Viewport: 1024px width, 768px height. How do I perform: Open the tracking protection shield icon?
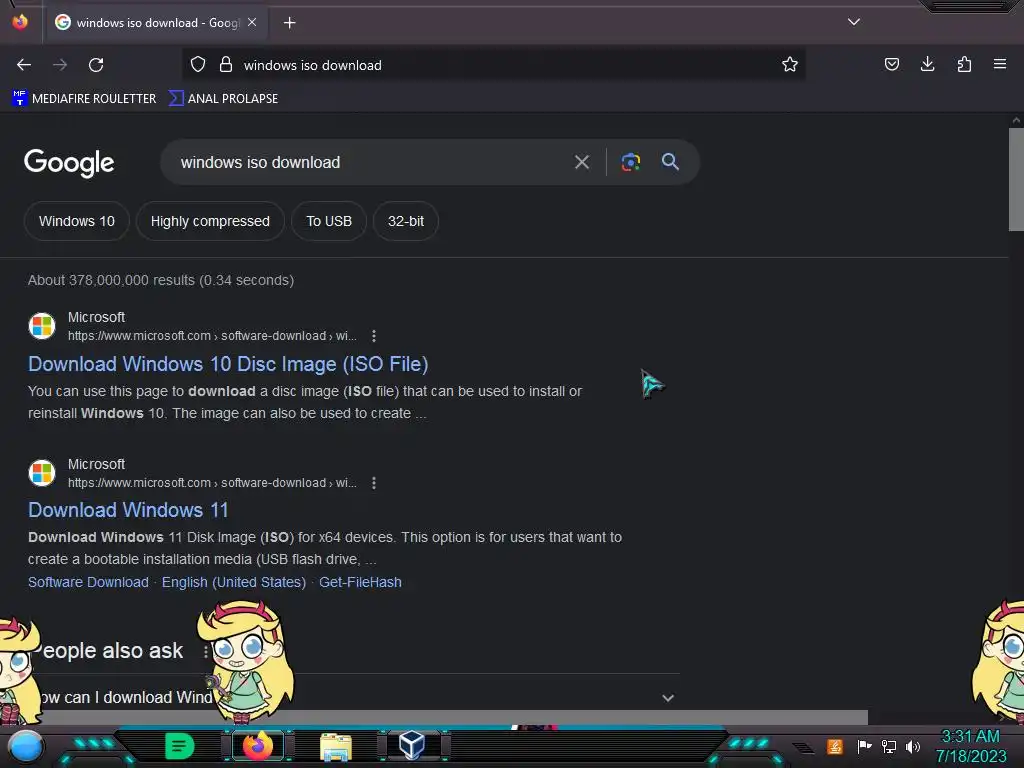coord(198,65)
